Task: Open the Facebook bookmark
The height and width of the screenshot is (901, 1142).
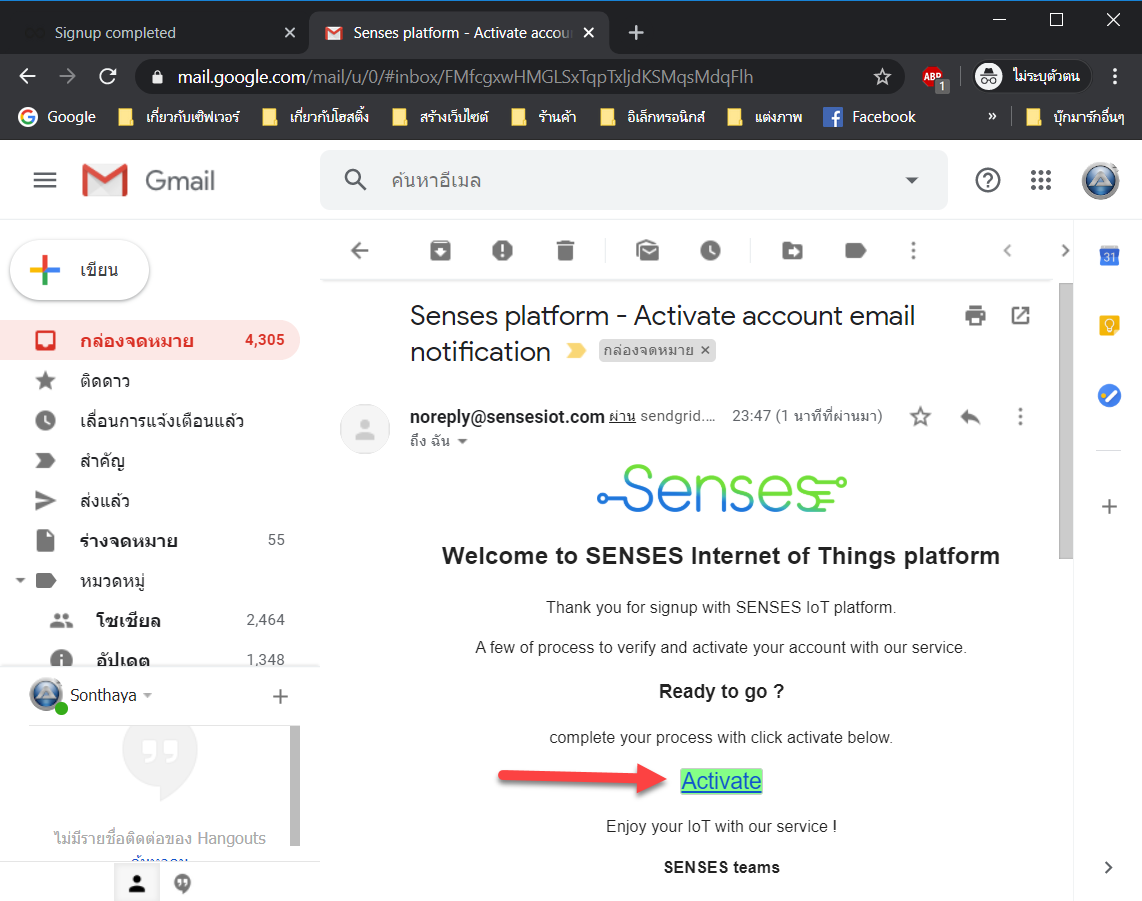Action: click(x=869, y=117)
